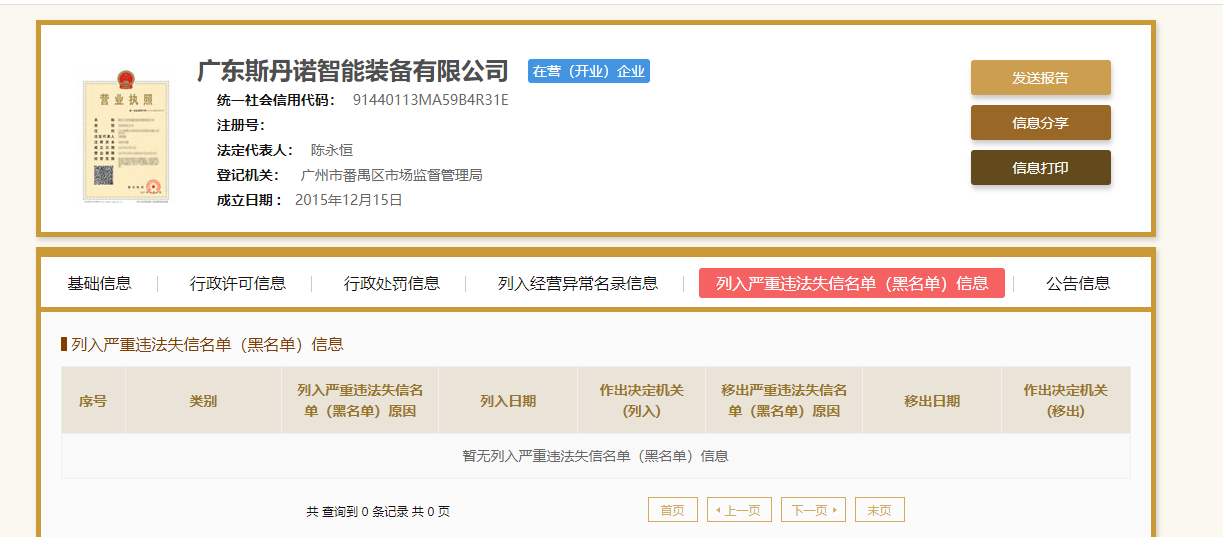Click legal representative name 陈永恒
This screenshot has width=1223, height=537.
[x=332, y=150]
